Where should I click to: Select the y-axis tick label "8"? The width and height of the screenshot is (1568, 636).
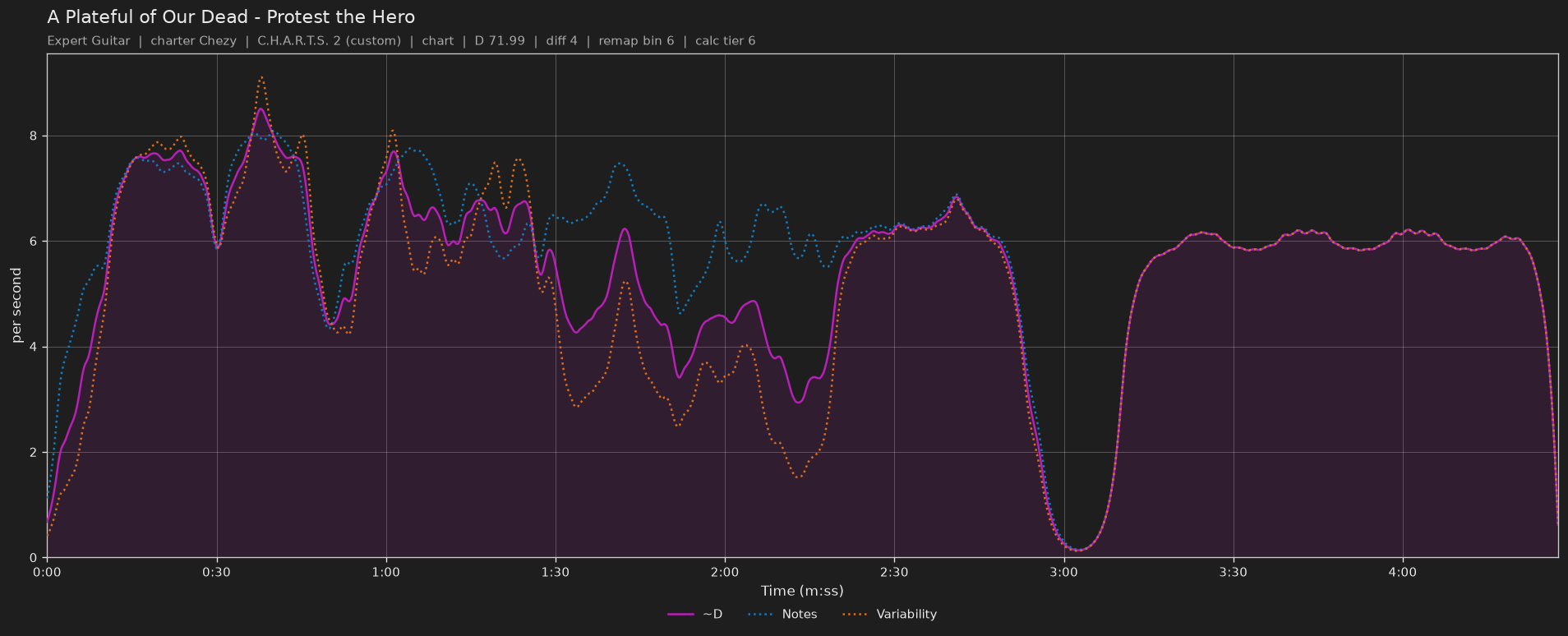tap(34, 136)
